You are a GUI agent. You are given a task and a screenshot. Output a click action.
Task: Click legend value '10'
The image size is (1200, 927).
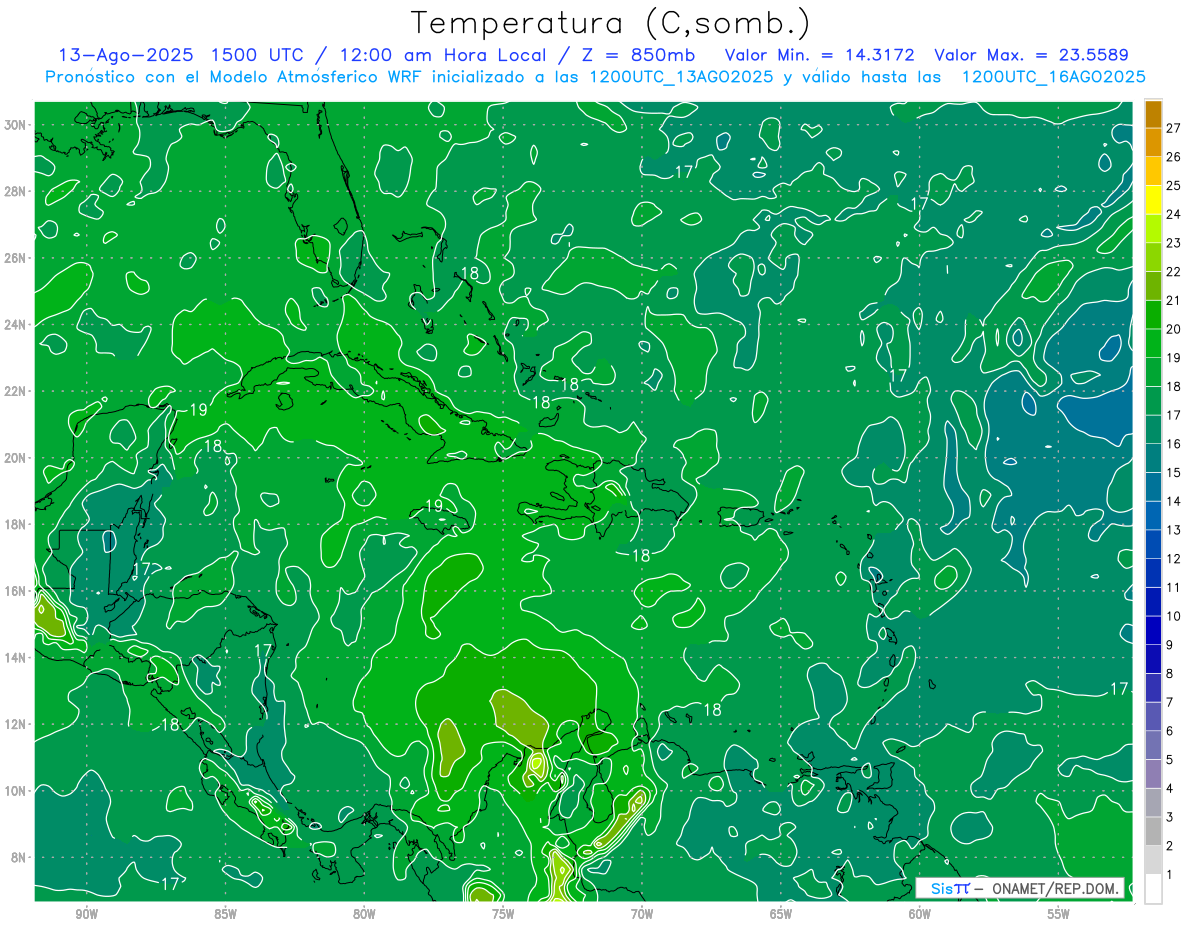pyautogui.click(x=1174, y=616)
